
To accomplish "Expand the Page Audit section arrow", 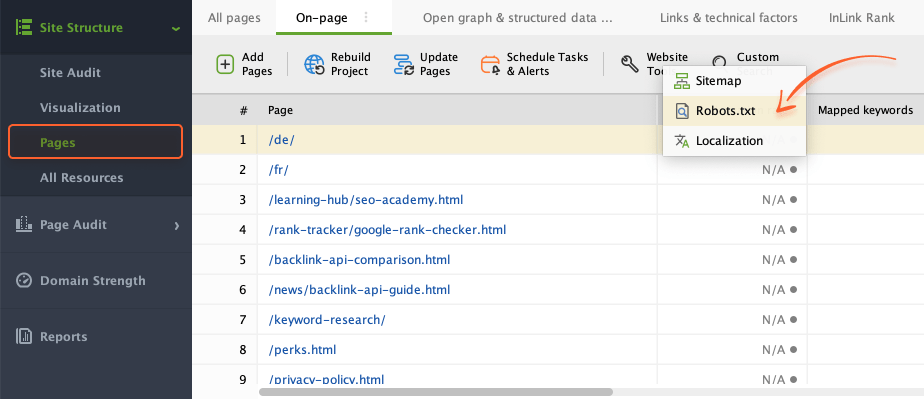I will (x=176, y=225).
